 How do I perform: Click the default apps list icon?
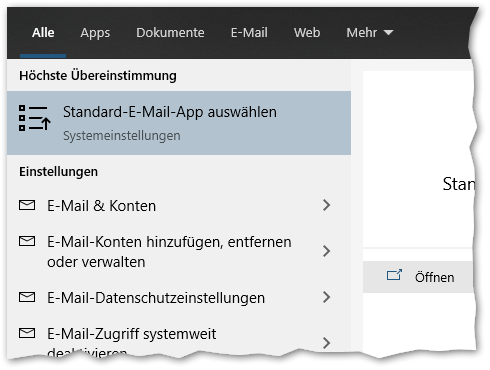click(34, 118)
